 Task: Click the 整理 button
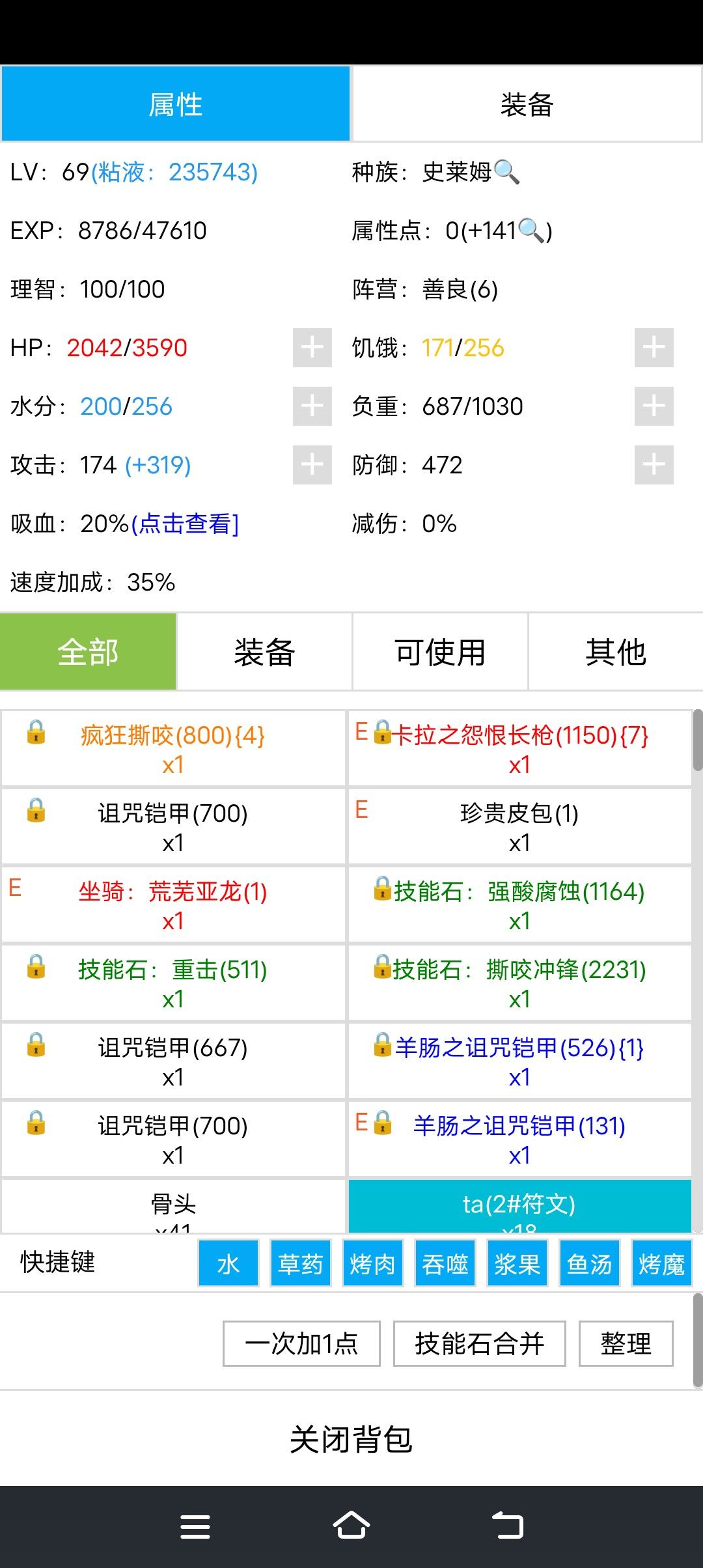coord(626,1343)
